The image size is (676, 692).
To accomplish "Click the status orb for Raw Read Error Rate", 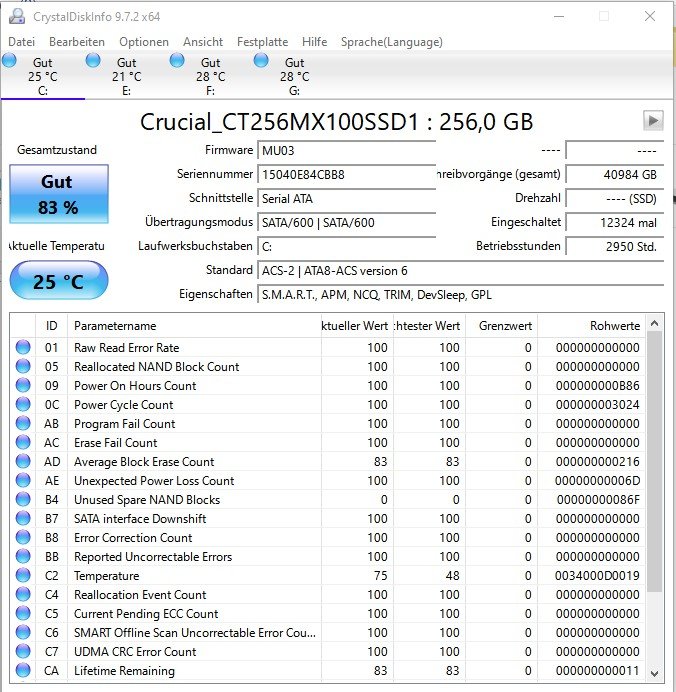I will pos(23,347).
